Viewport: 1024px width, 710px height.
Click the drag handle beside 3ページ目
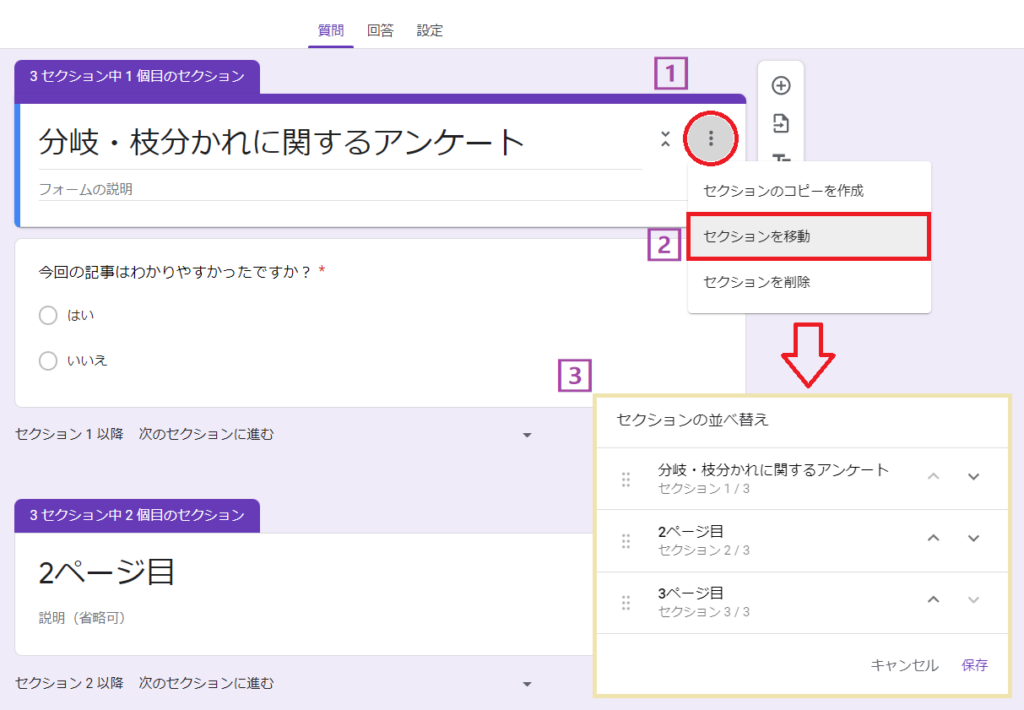[625, 600]
